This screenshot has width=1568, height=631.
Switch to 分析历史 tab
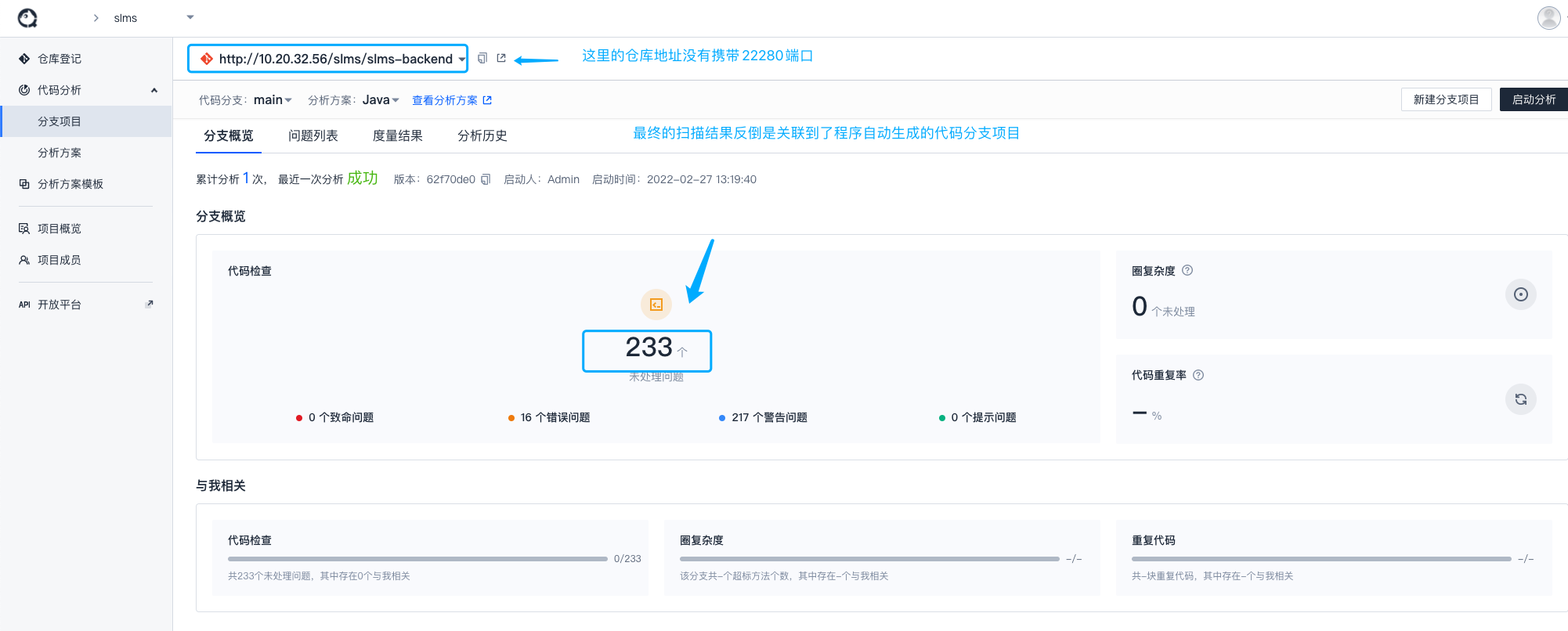tap(482, 135)
